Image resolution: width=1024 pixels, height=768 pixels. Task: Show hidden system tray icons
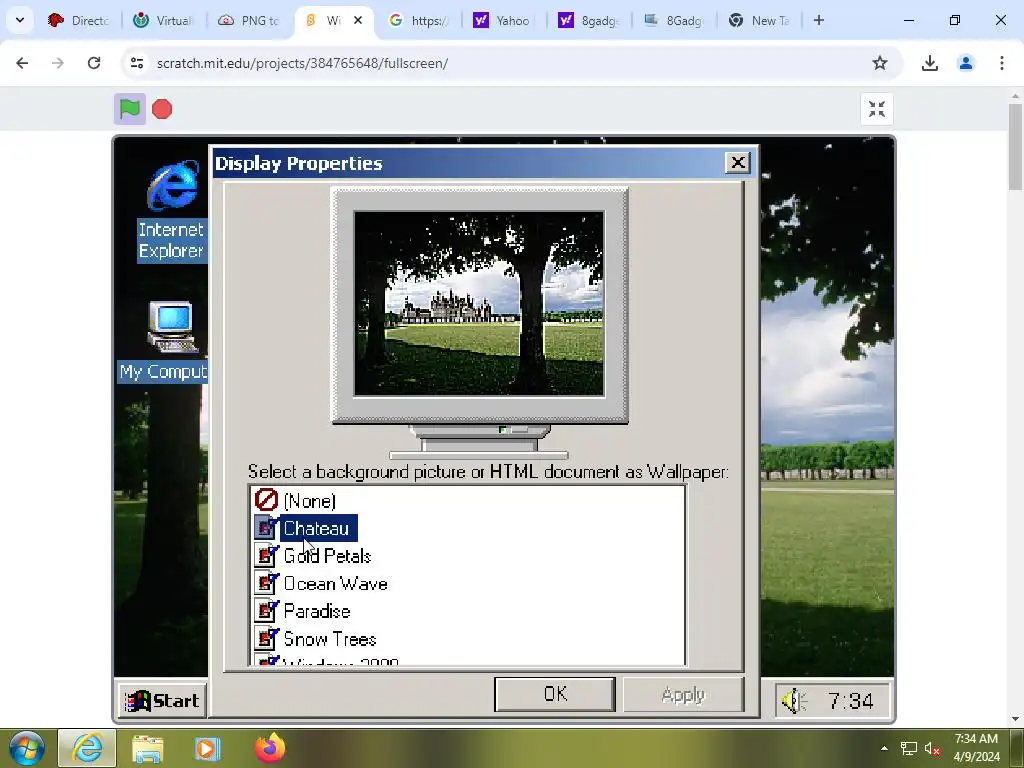[x=884, y=748]
